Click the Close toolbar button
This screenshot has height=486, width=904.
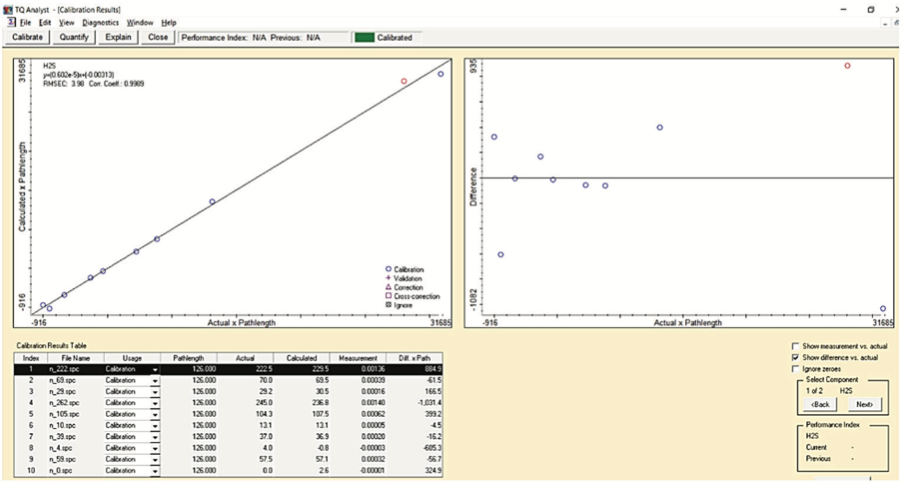(157, 37)
